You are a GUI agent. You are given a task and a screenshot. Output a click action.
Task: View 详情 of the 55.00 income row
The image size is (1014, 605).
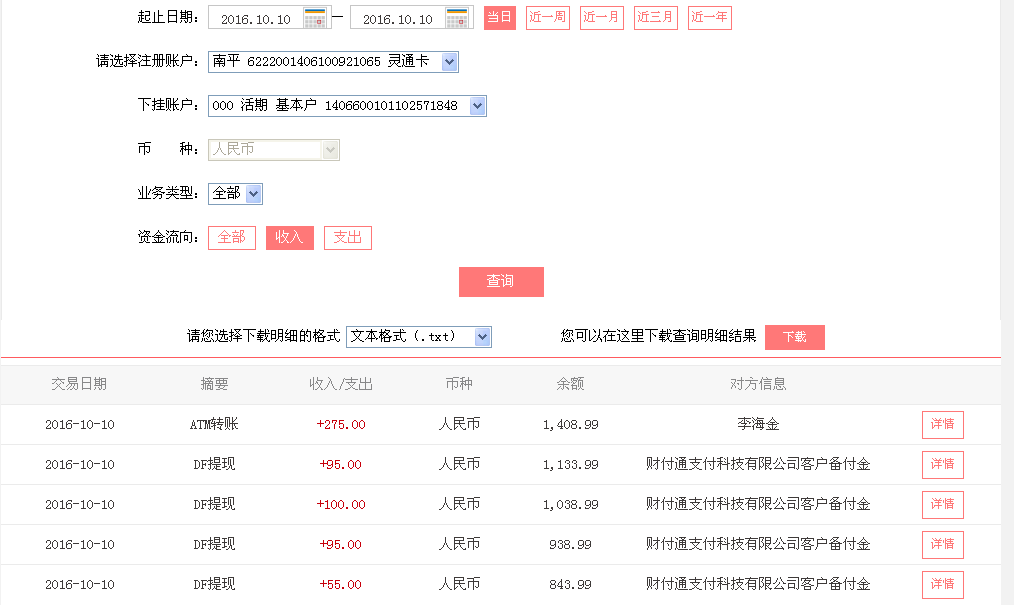point(942,584)
